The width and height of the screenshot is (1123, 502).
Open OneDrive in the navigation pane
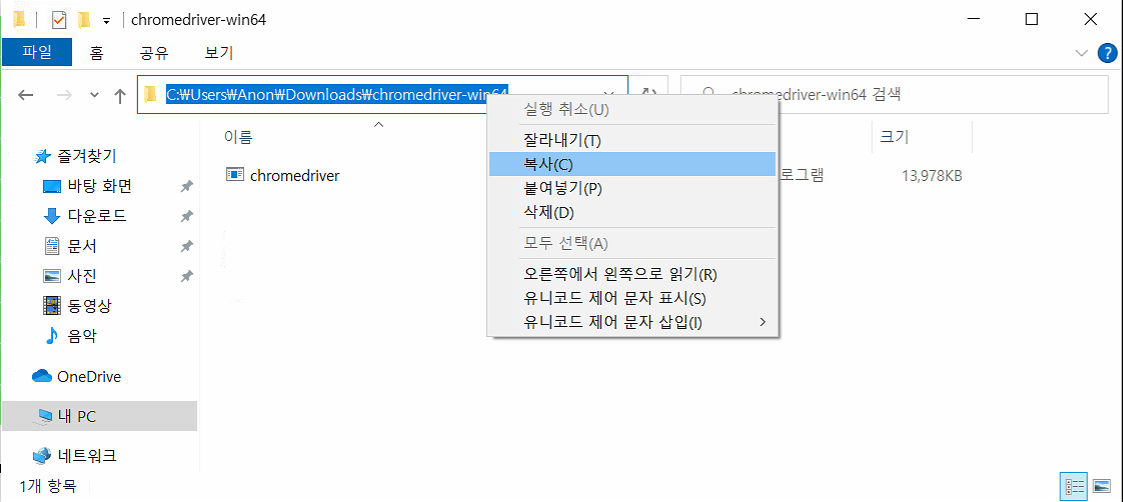[88, 377]
